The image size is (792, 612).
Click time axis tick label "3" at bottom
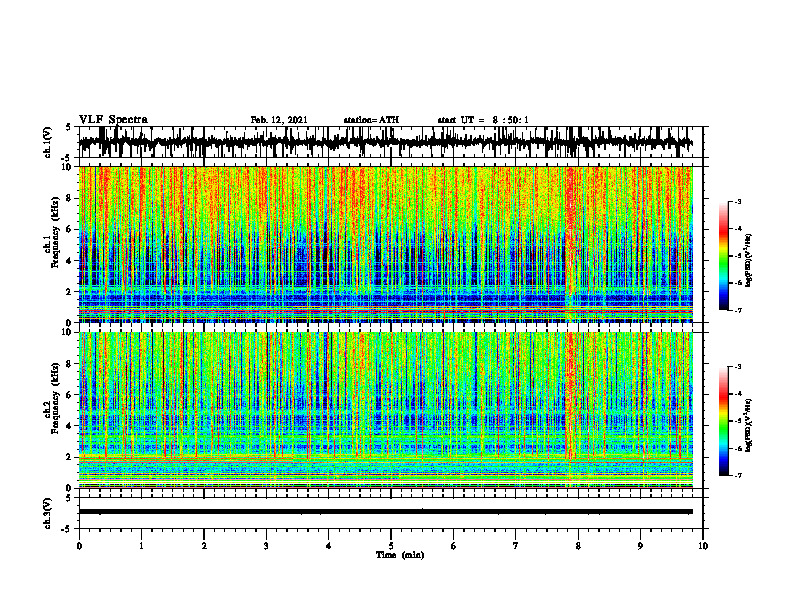(266, 546)
